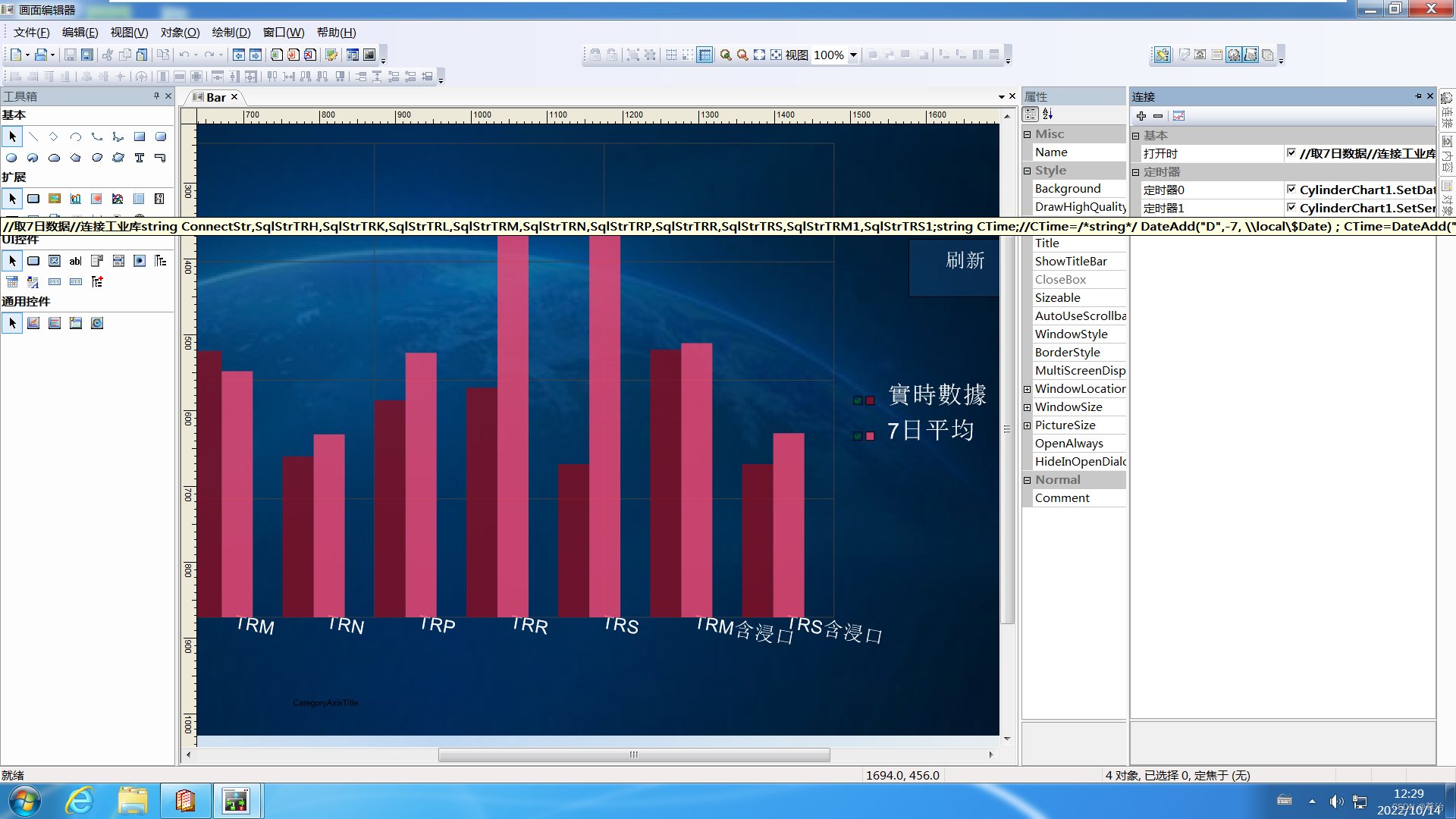Image resolution: width=1456 pixels, height=819 pixels.
Task: Click the Save icon in toolbar
Action: click(x=70, y=55)
